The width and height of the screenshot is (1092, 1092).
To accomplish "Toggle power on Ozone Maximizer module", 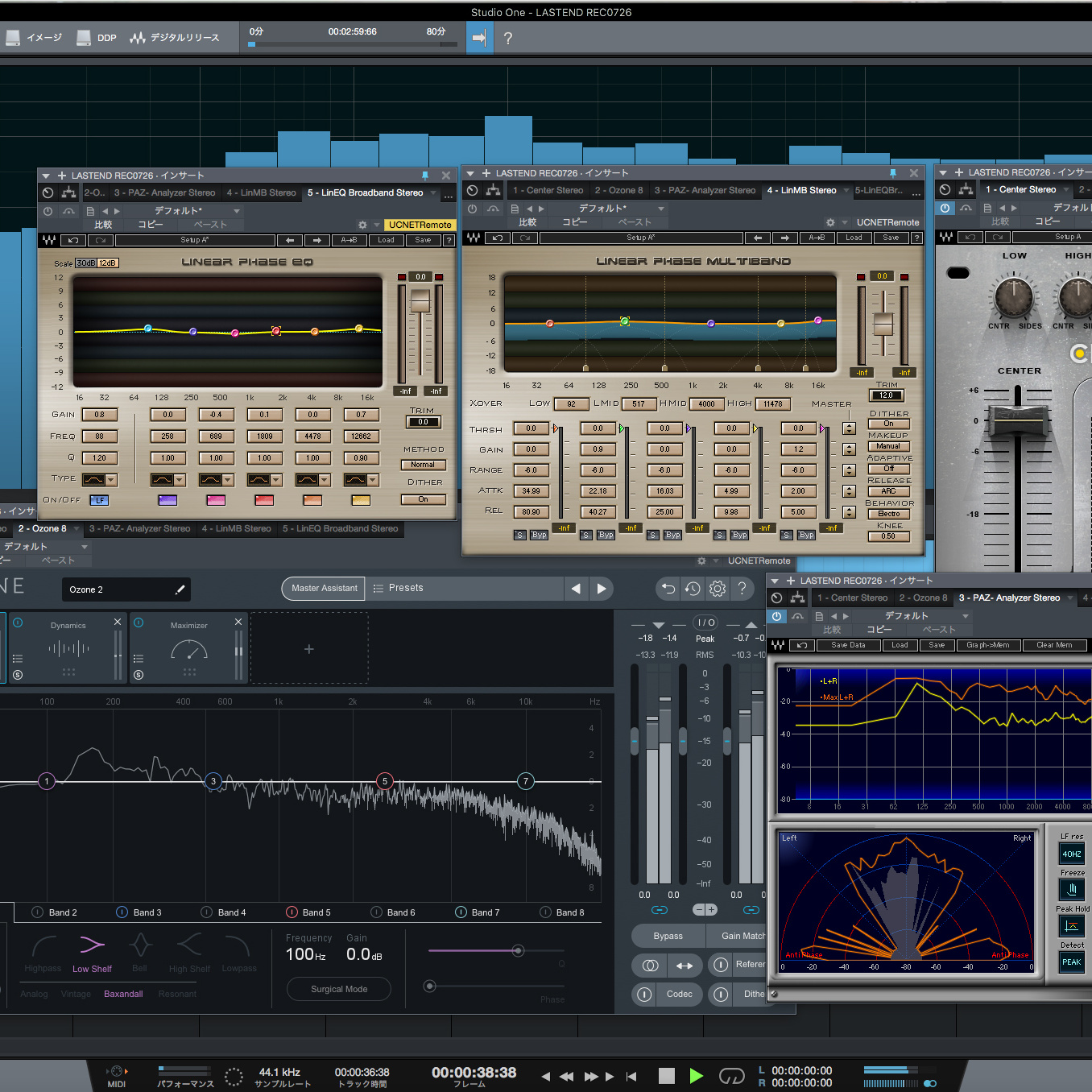I will click(x=139, y=623).
